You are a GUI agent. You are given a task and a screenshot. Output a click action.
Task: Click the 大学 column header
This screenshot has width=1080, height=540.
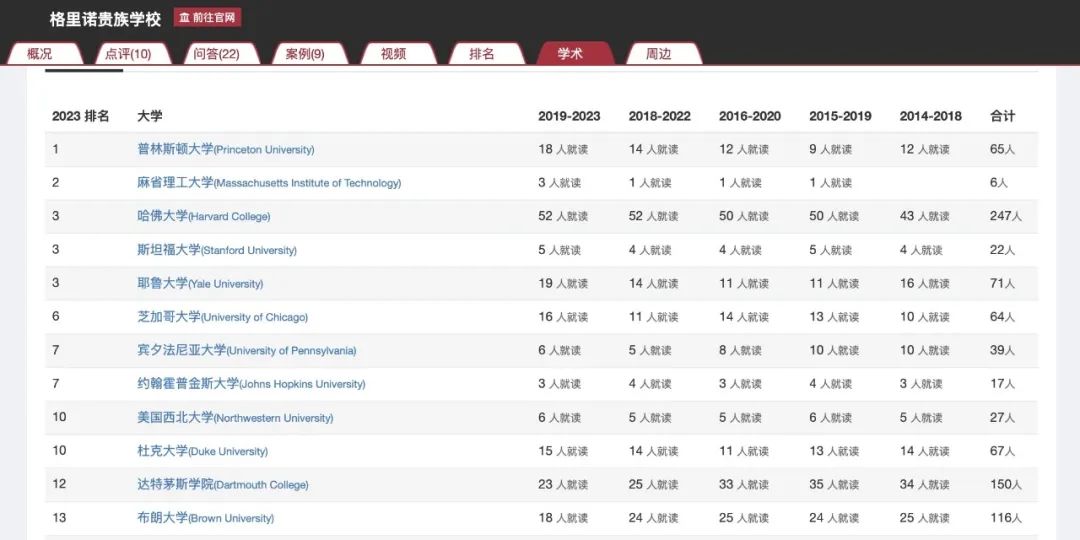pyautogui.click(x=149, y=116)
